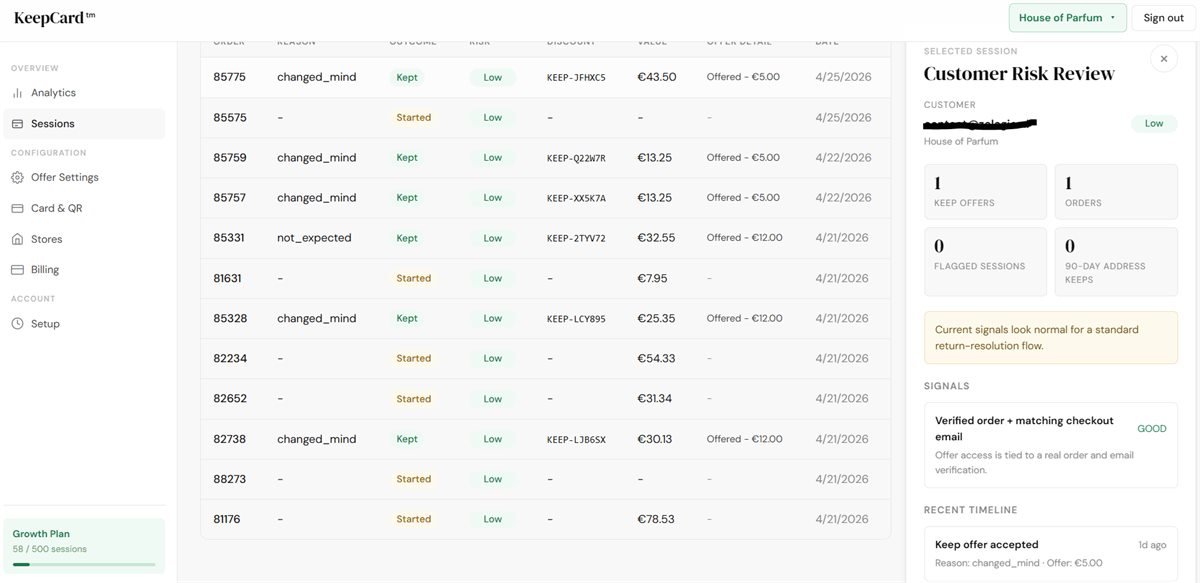
Task: Click the Verified order signal card
Action: (x=1051, y=445)
